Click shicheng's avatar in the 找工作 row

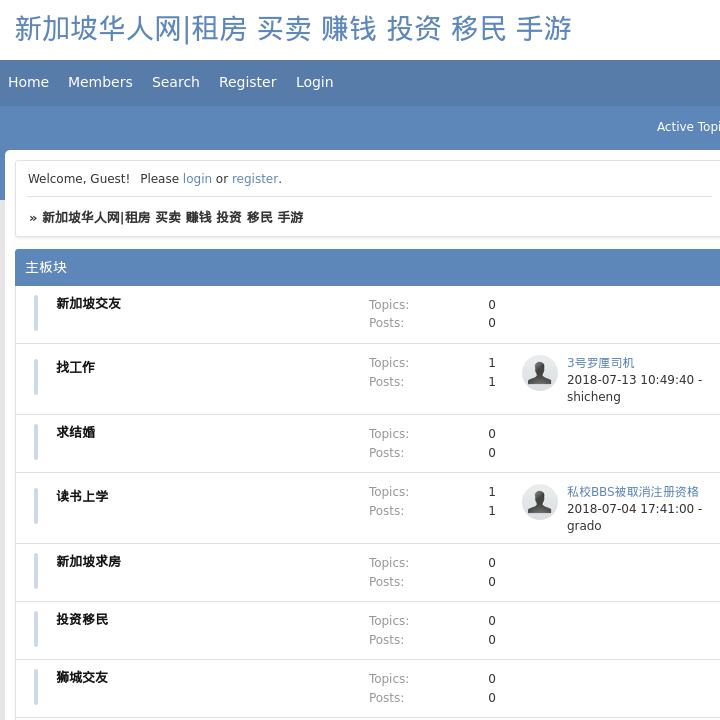540,373
